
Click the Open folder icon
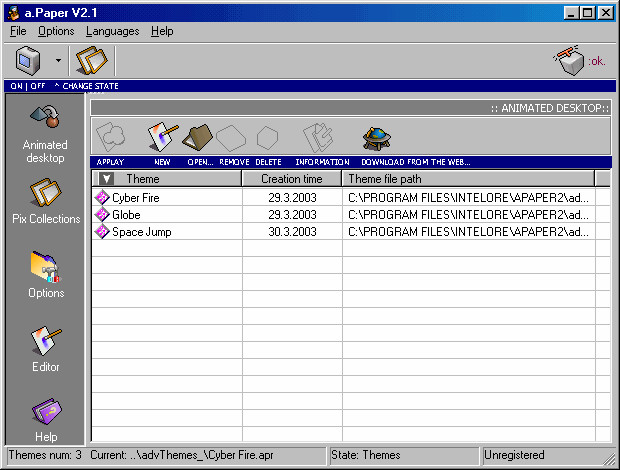197,138
